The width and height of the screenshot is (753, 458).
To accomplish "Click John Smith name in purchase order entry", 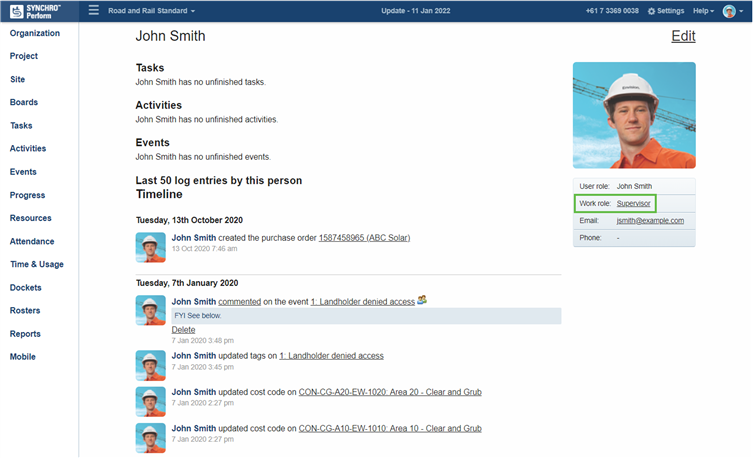I will click(x=194, y=238).
